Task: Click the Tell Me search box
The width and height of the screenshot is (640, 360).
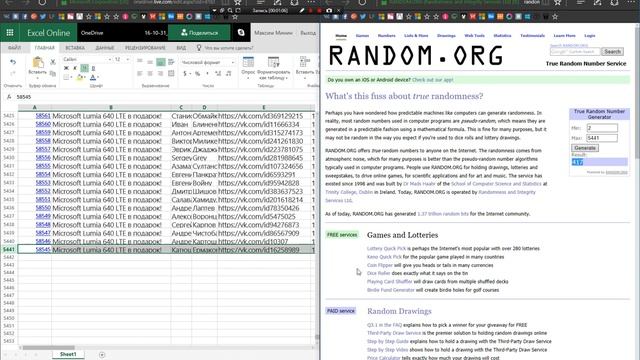Action: tap(229, 48)
